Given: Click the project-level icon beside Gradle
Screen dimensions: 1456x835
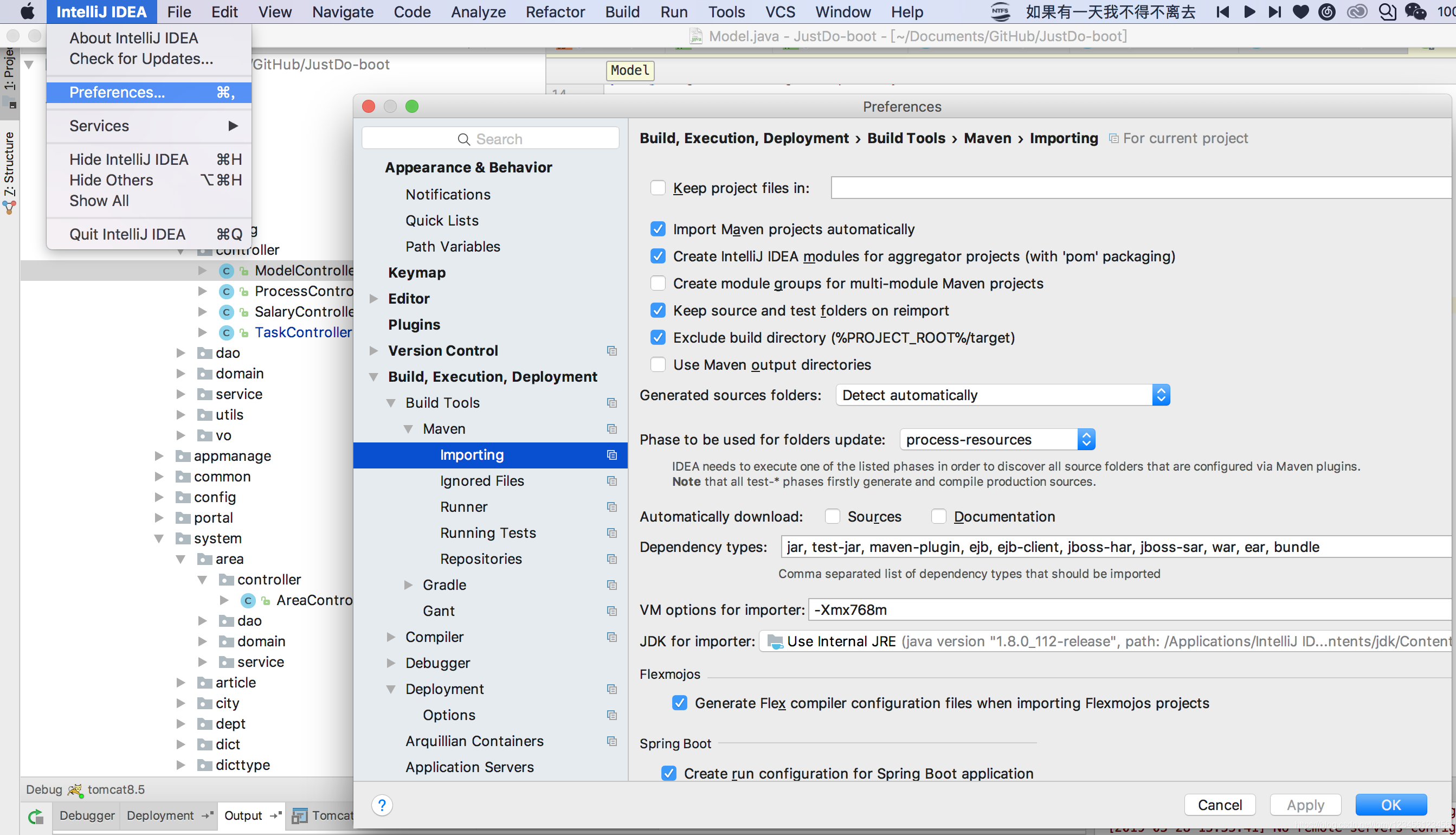Looking at the screenshot, I should [x=611, y=585].
